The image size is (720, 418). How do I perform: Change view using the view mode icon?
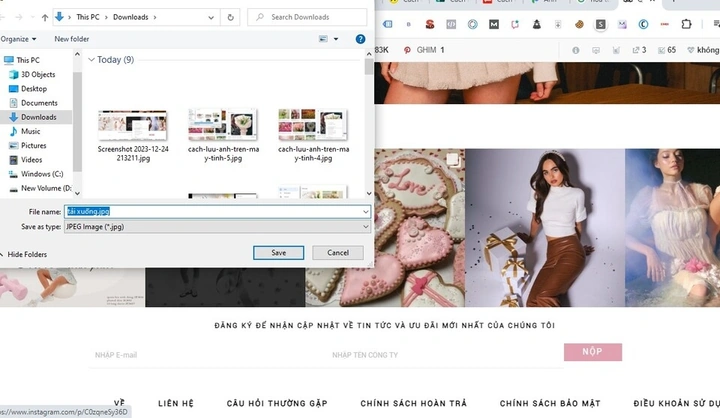click(x=323, y=39)
